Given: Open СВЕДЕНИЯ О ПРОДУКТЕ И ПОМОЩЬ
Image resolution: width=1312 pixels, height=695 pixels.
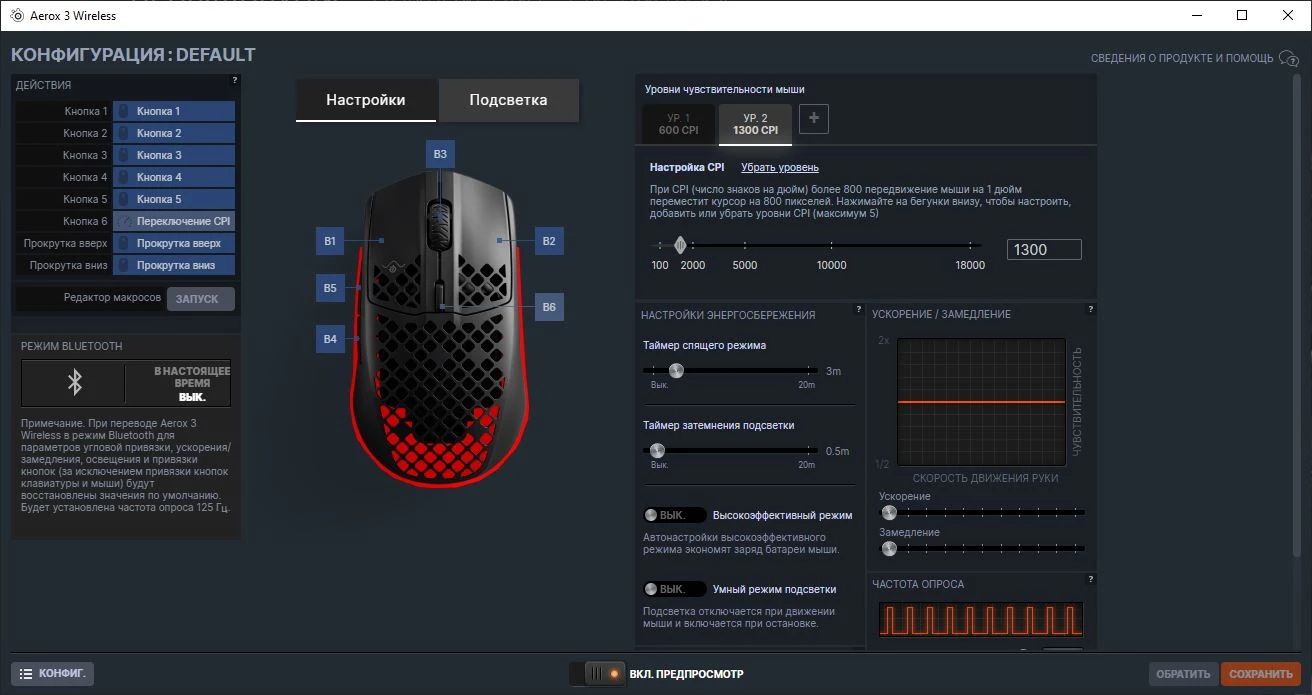Looking at the screenshot, I should 1182,58.
